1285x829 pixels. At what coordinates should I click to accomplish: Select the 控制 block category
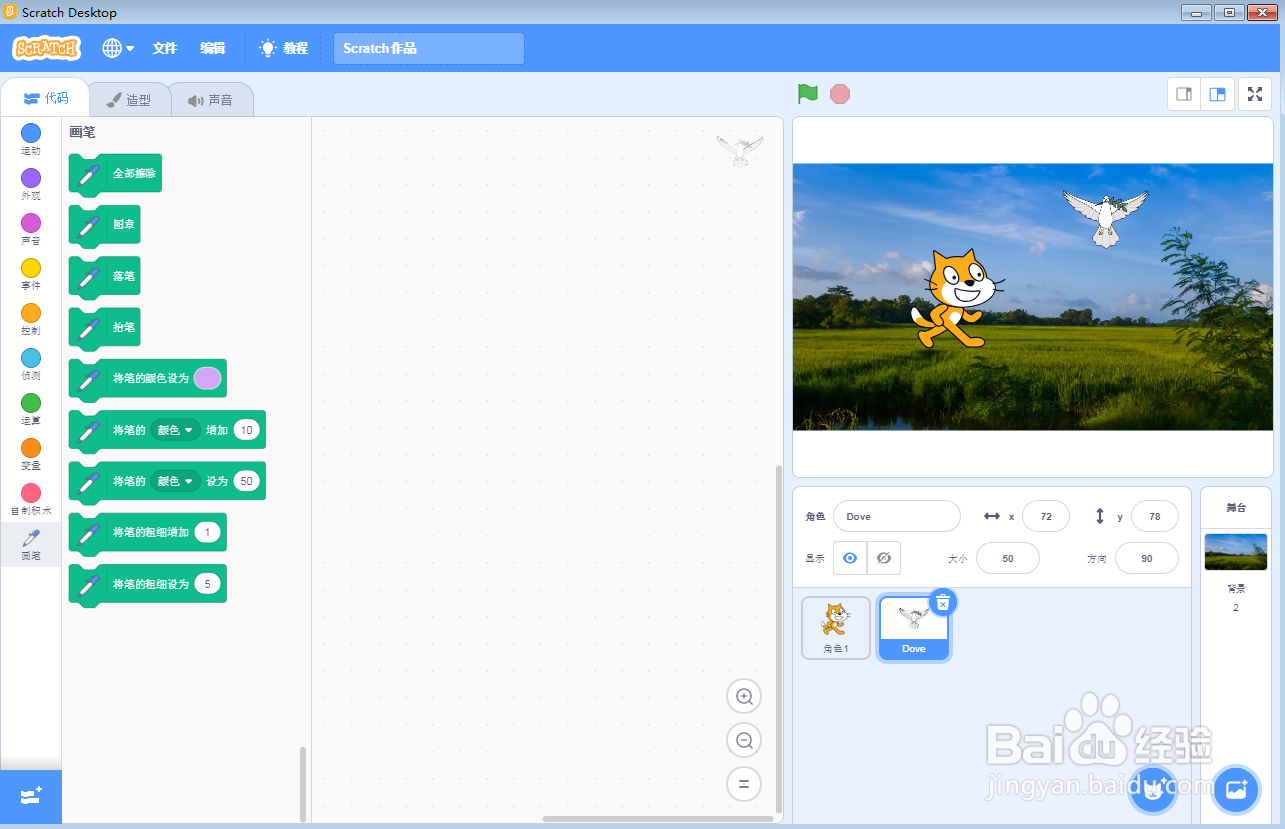(31, 320)
